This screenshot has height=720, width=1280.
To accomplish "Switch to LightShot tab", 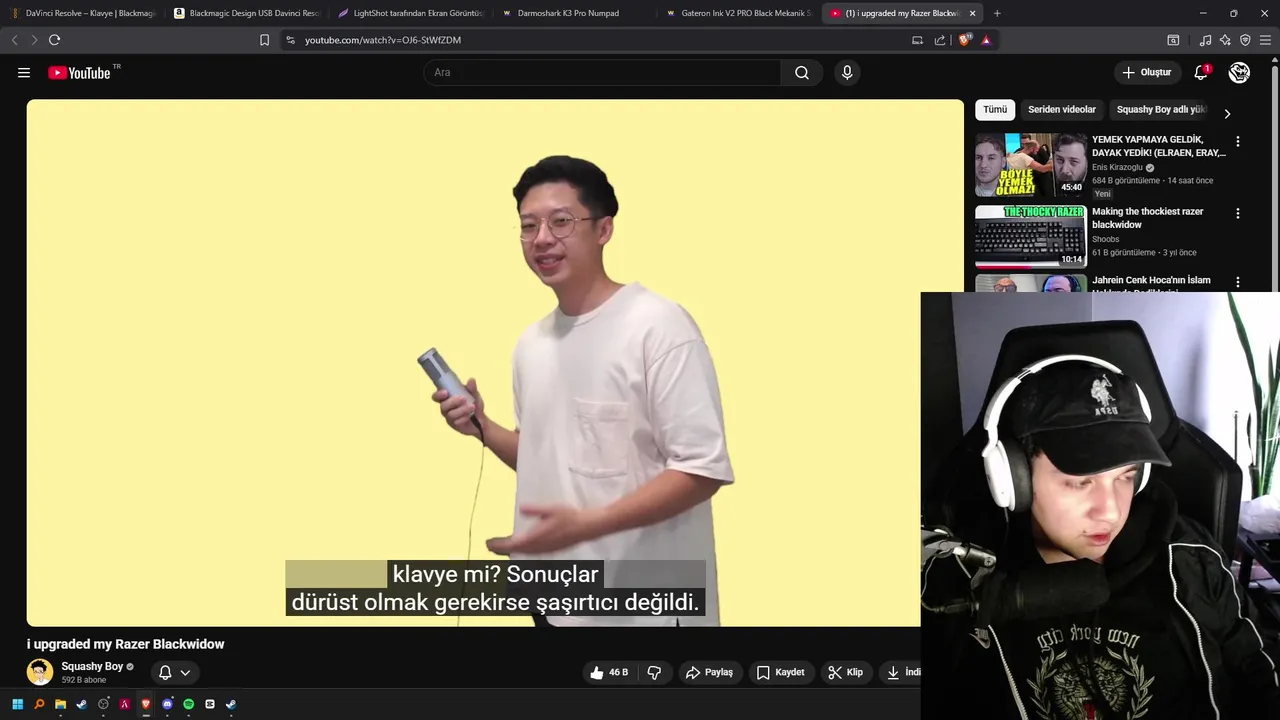I will coord(410,13).
